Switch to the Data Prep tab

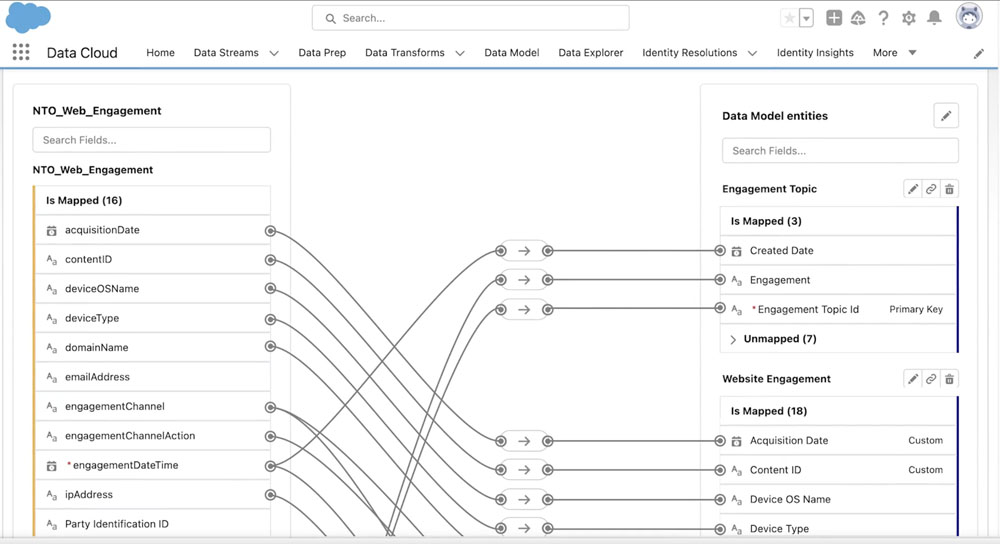coord(322,53)
